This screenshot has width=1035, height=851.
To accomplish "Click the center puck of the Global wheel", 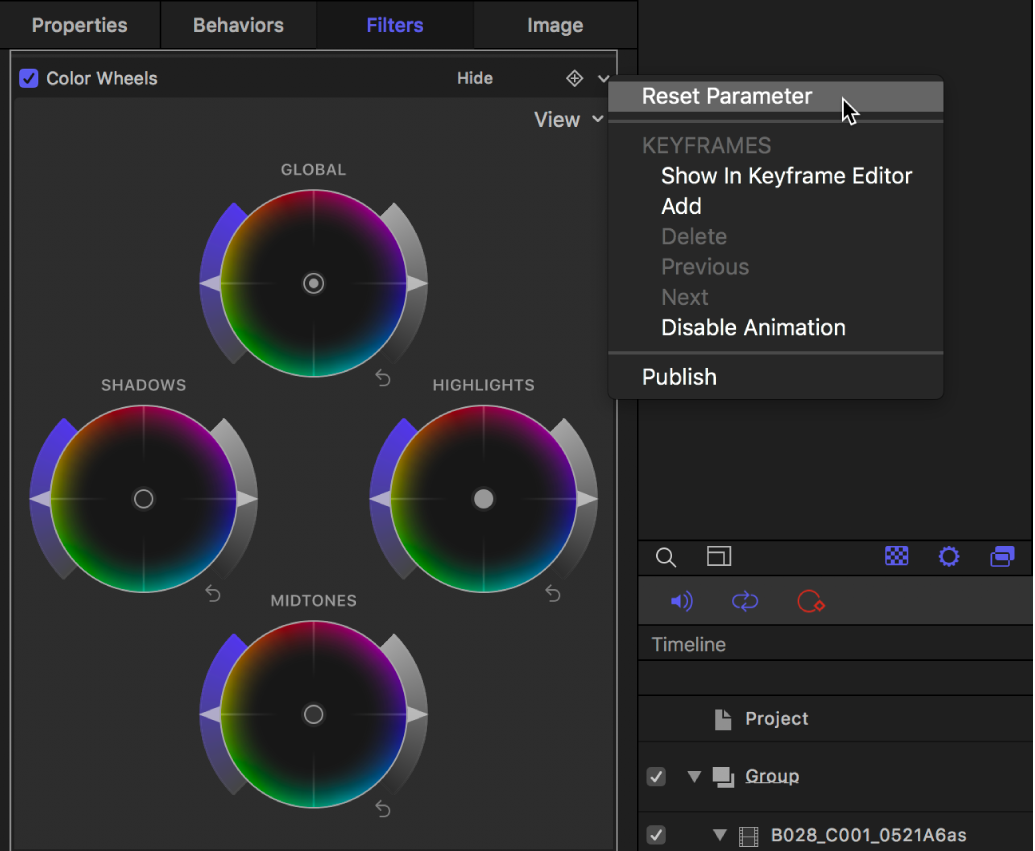I will tap(313, 283).
